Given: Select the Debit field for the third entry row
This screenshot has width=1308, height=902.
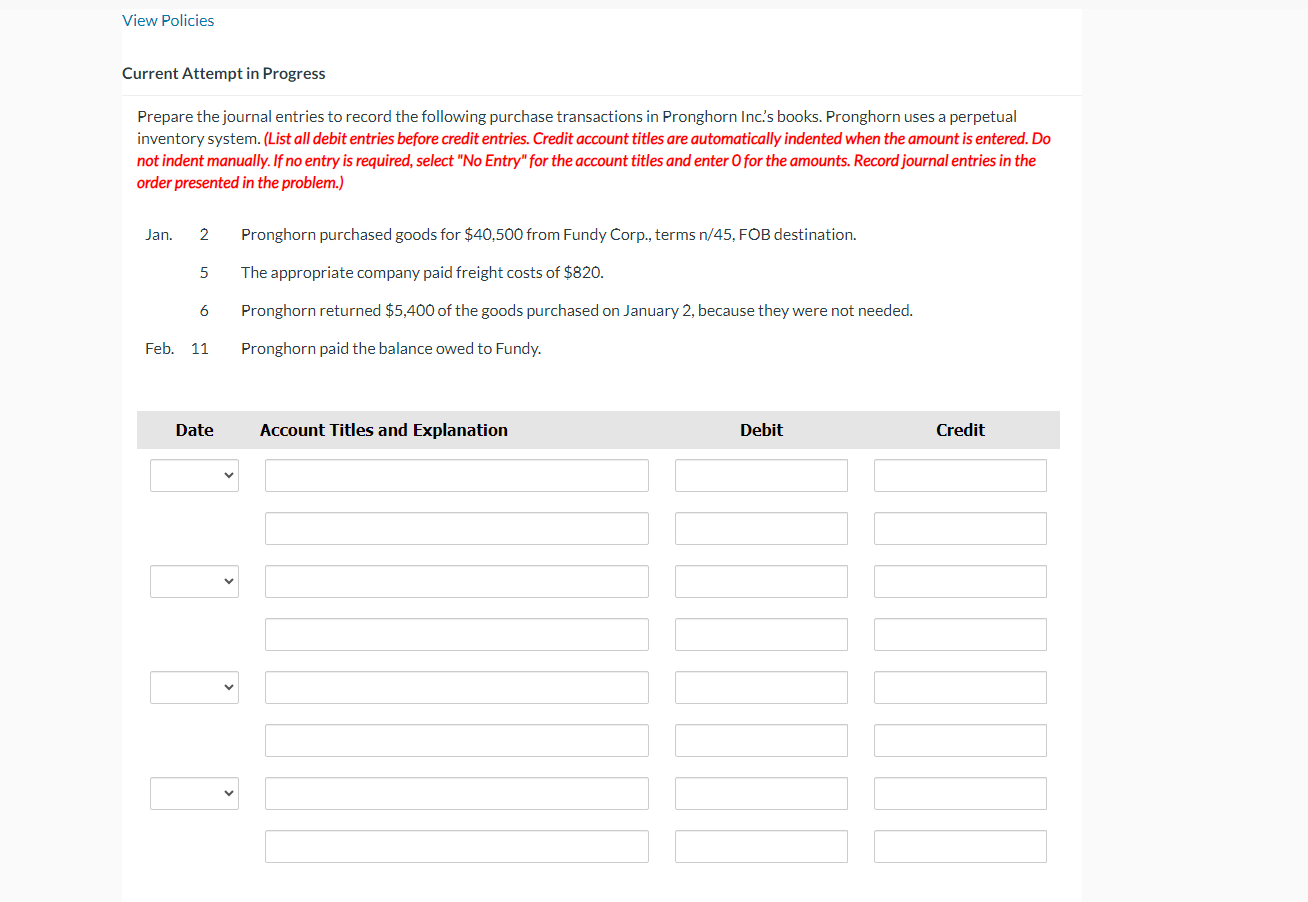Looking at the screenshot, I should [x=761, y=581].
